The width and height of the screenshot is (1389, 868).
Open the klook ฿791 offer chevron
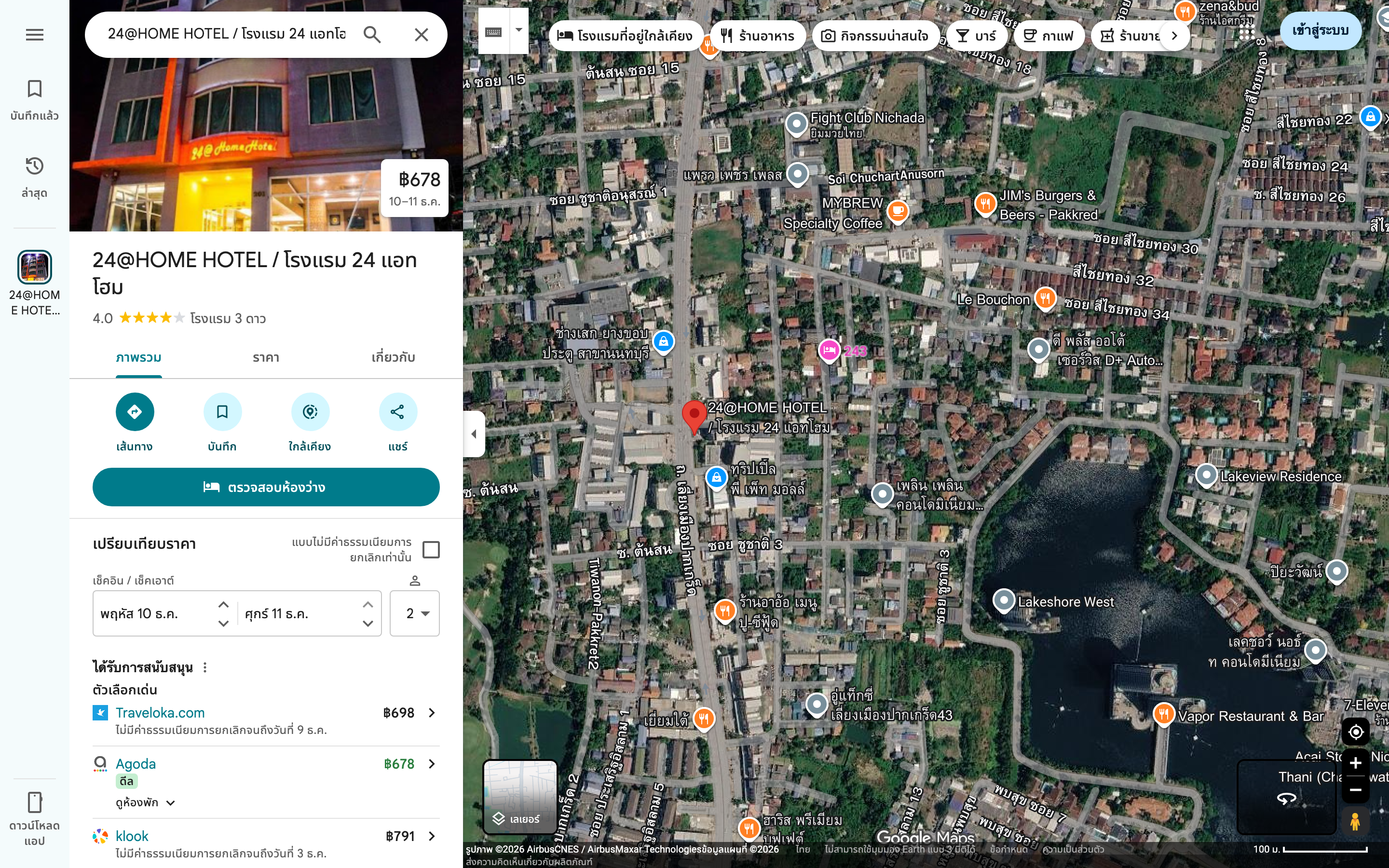click(x=432, y=836)
